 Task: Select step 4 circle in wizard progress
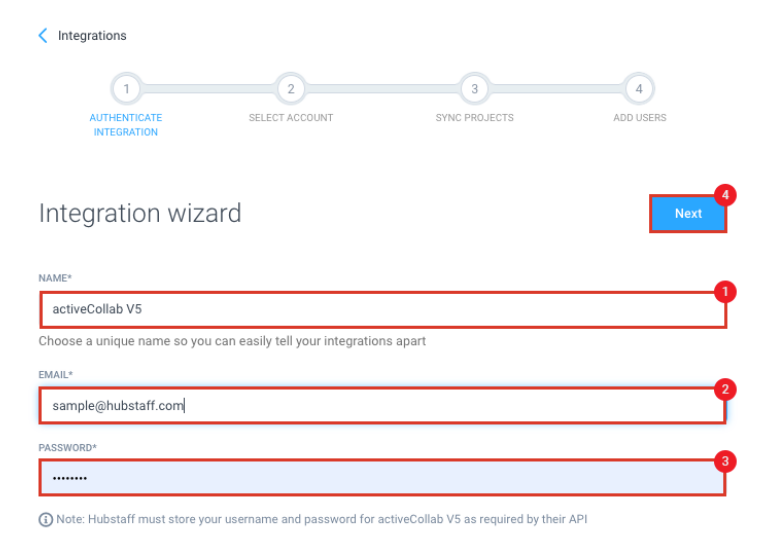point(639,89)
